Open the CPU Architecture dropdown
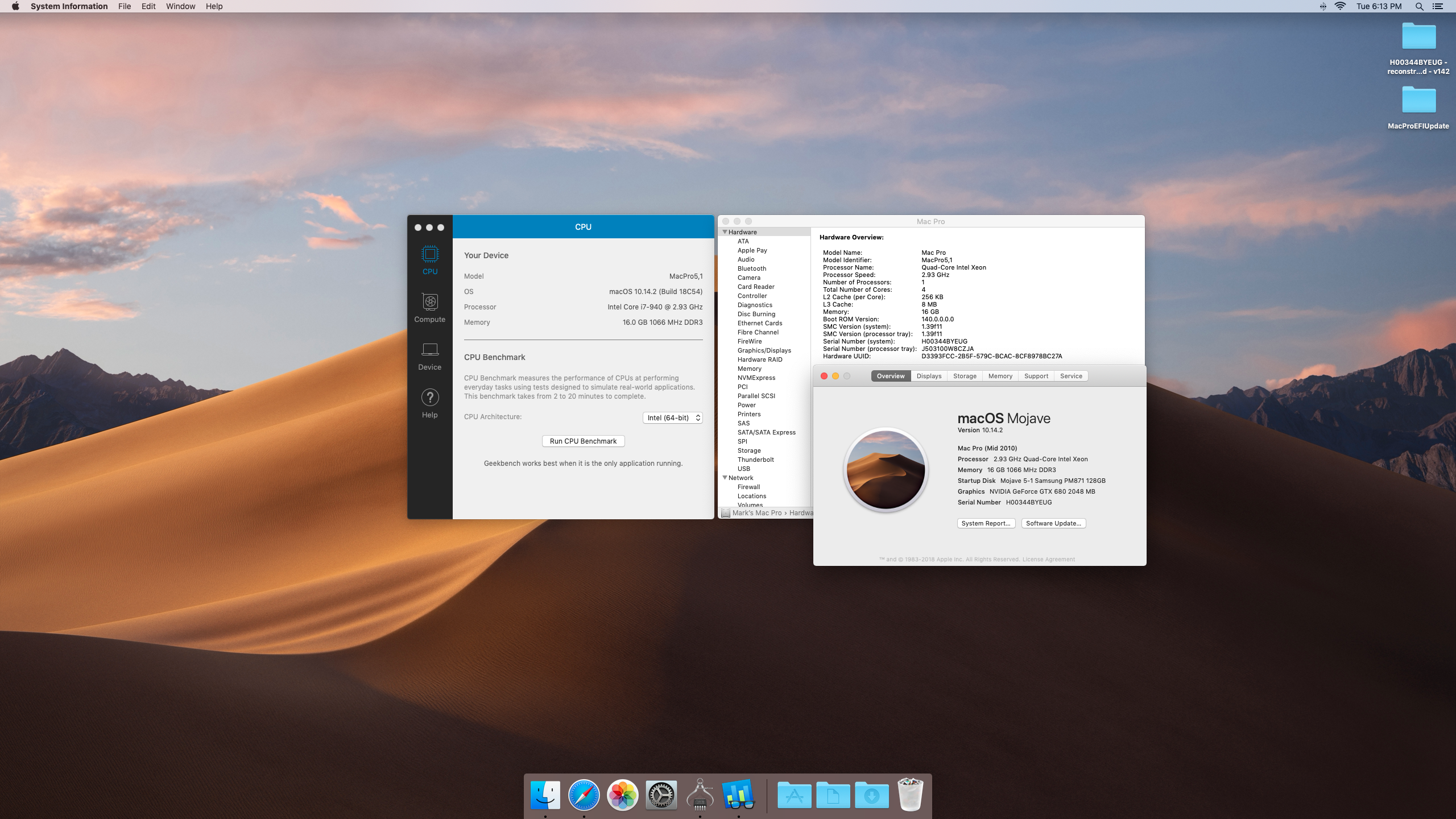 coord(673,417)
